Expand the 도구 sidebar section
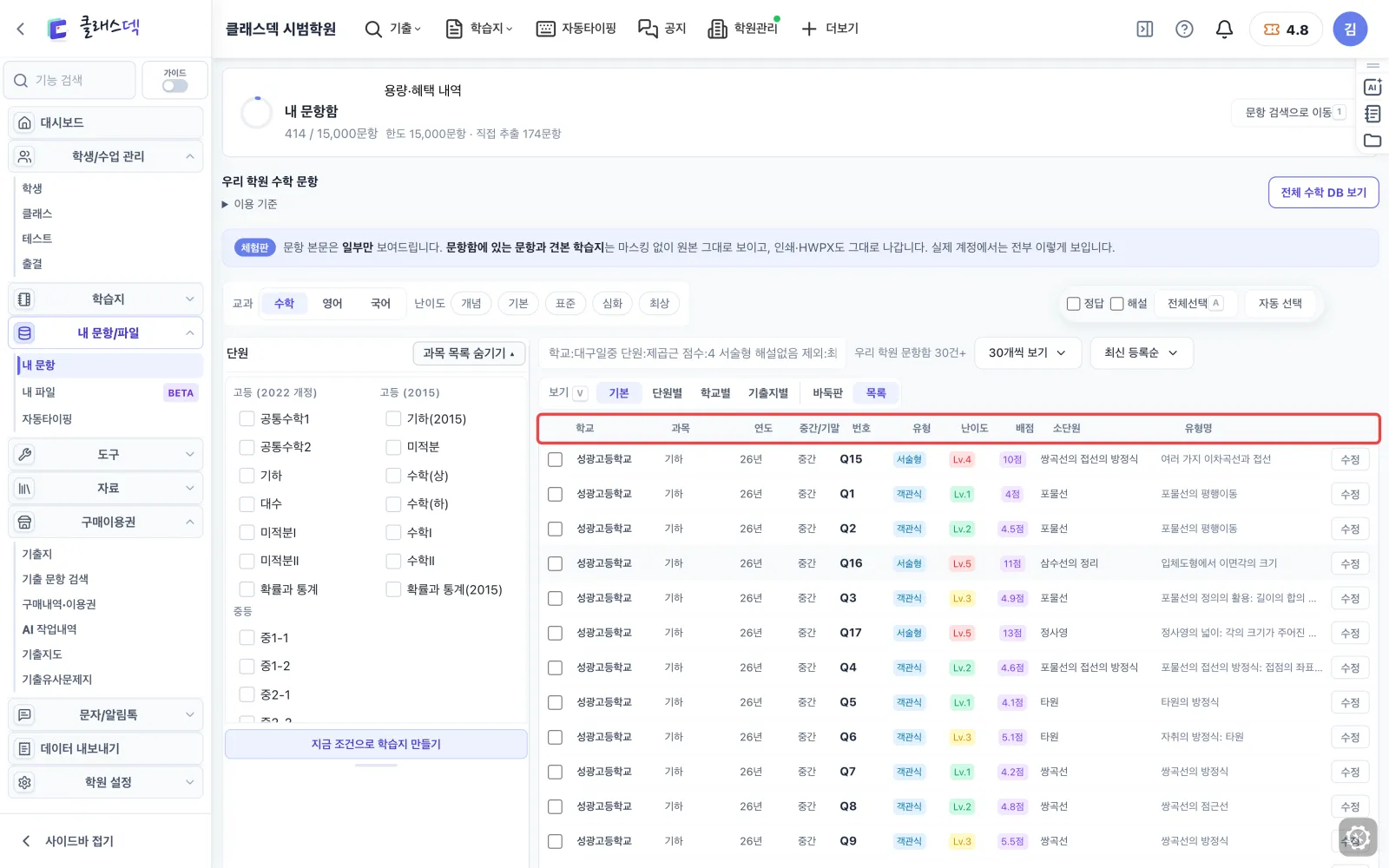Viewport: 1389px width, 868px height. tap(106, 454)
